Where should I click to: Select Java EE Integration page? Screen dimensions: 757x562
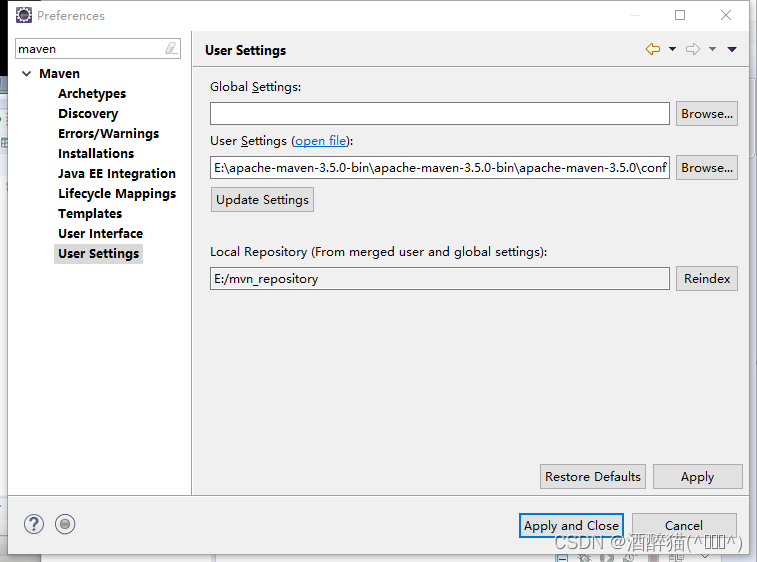tap(117, 174)
